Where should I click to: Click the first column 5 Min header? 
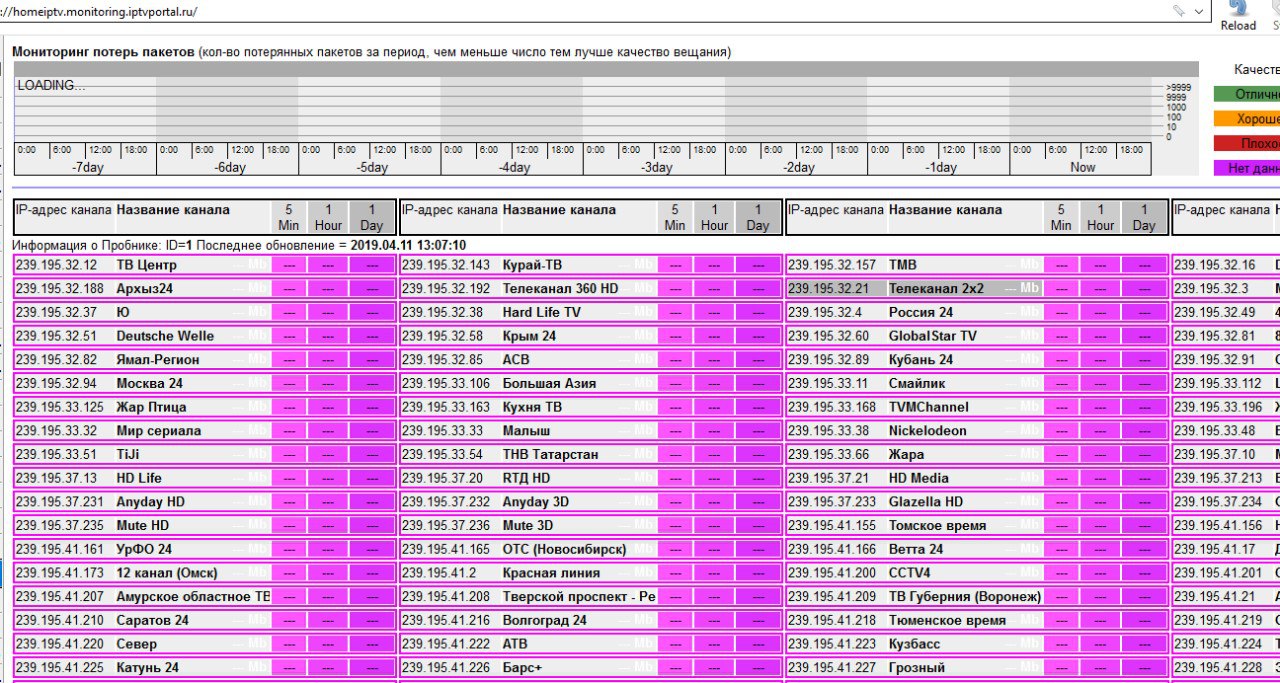(289, 217)
